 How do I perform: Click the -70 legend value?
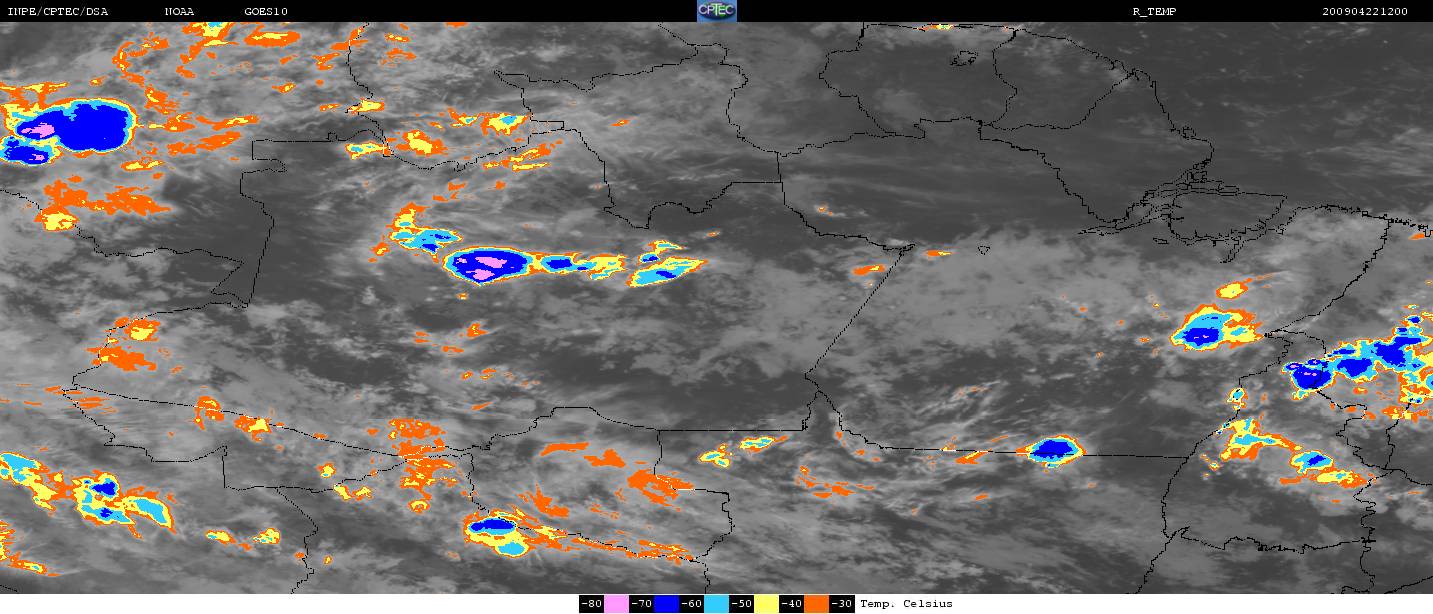(x=641, y=604)
